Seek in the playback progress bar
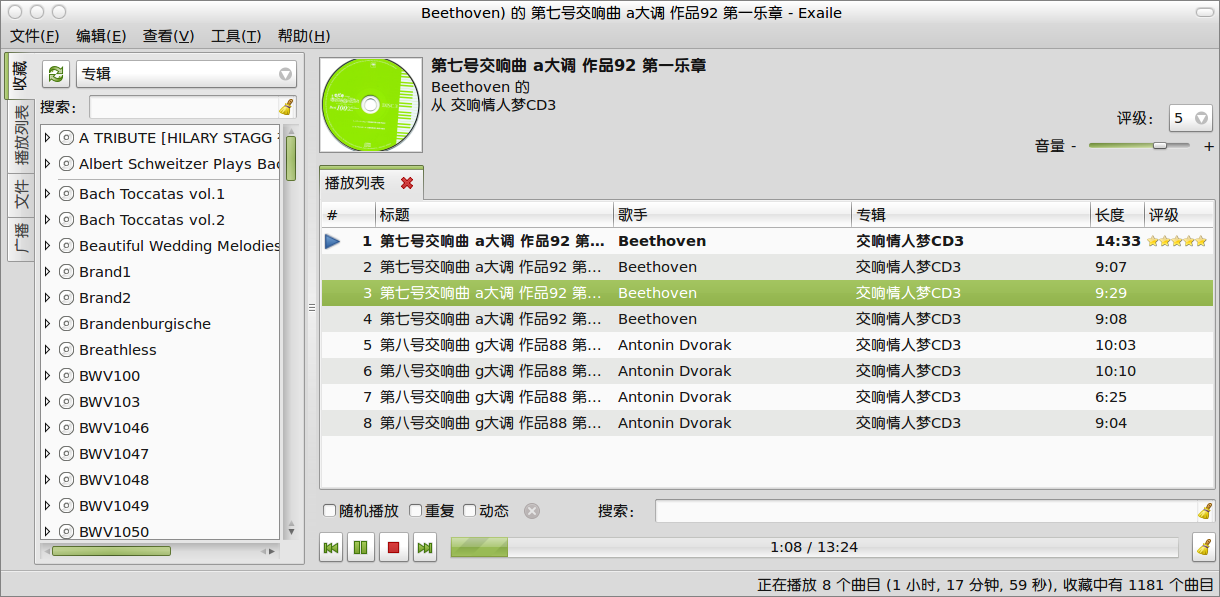Viewport: 1220px width, 597px height. (x=814, y=547)
